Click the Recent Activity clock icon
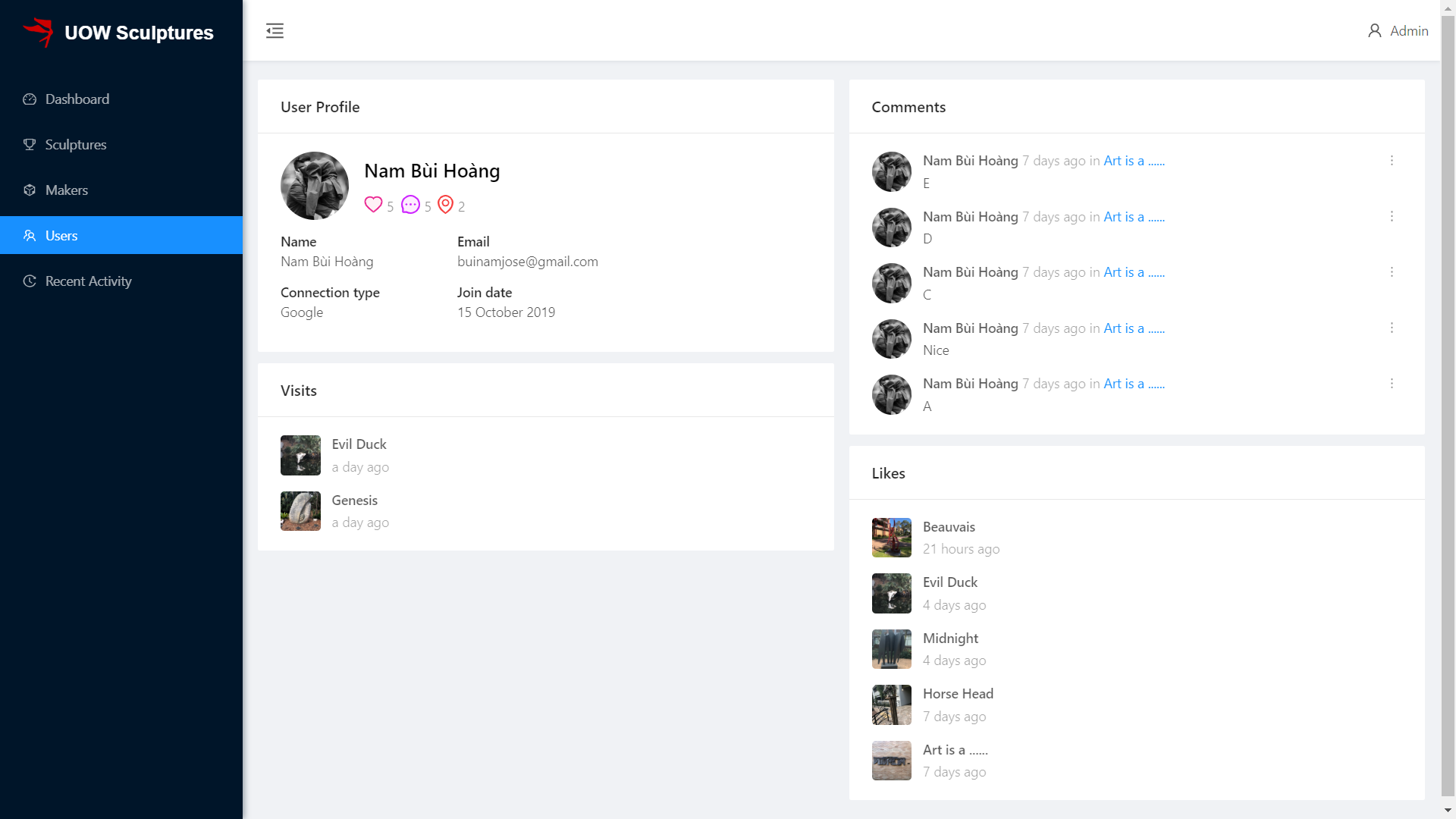The height and width of the screenshot is (819, 1456). (x=30, y=281)
